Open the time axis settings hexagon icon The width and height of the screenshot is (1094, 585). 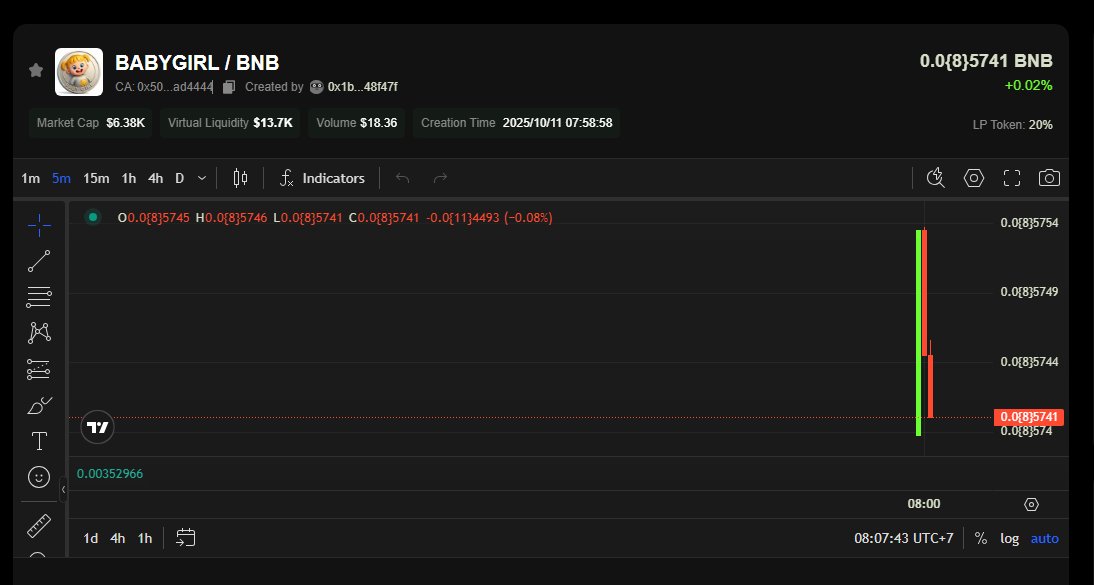tap(1031, 504)
